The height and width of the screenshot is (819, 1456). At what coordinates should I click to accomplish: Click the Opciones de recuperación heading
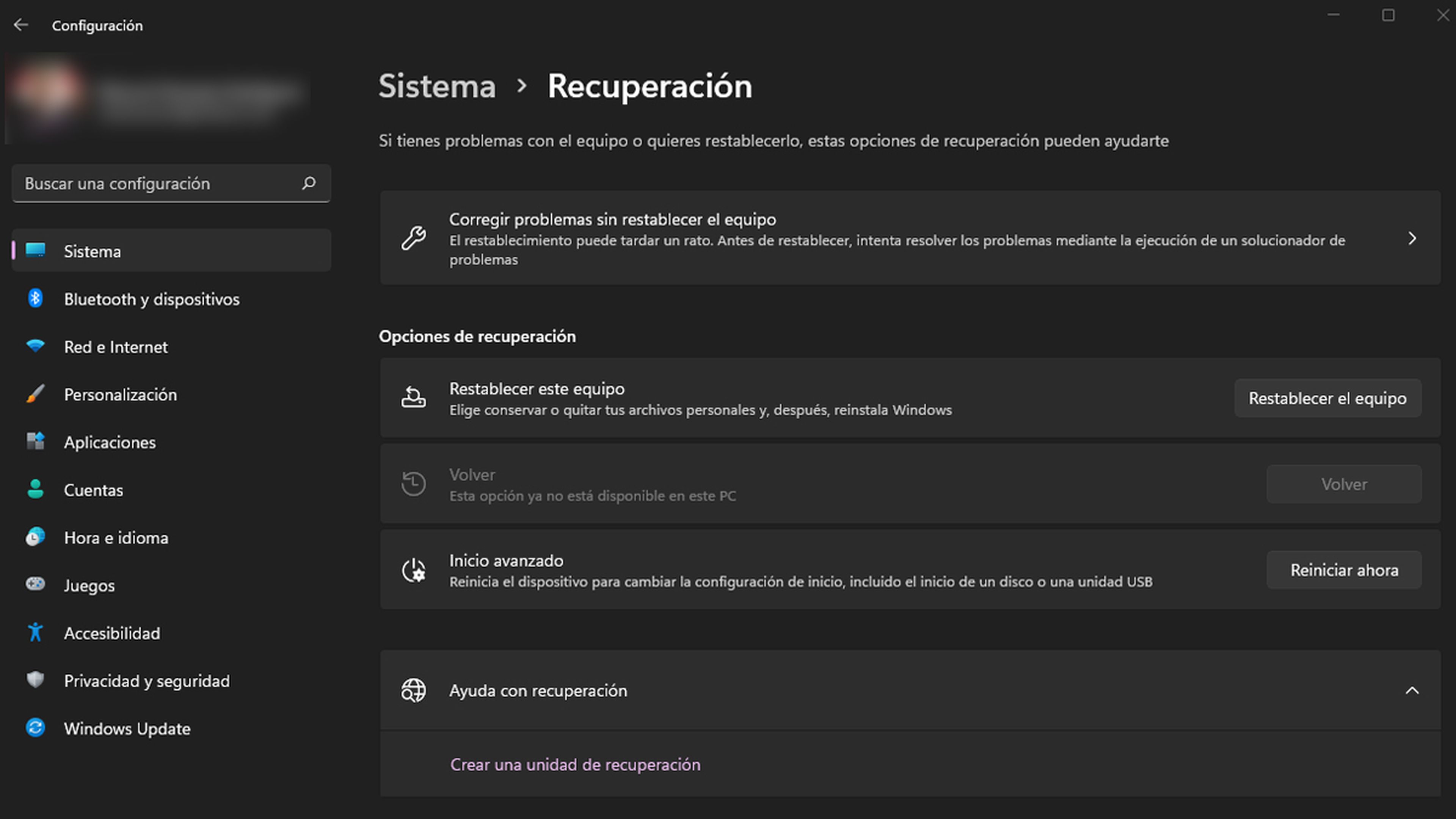coord(477,336)
